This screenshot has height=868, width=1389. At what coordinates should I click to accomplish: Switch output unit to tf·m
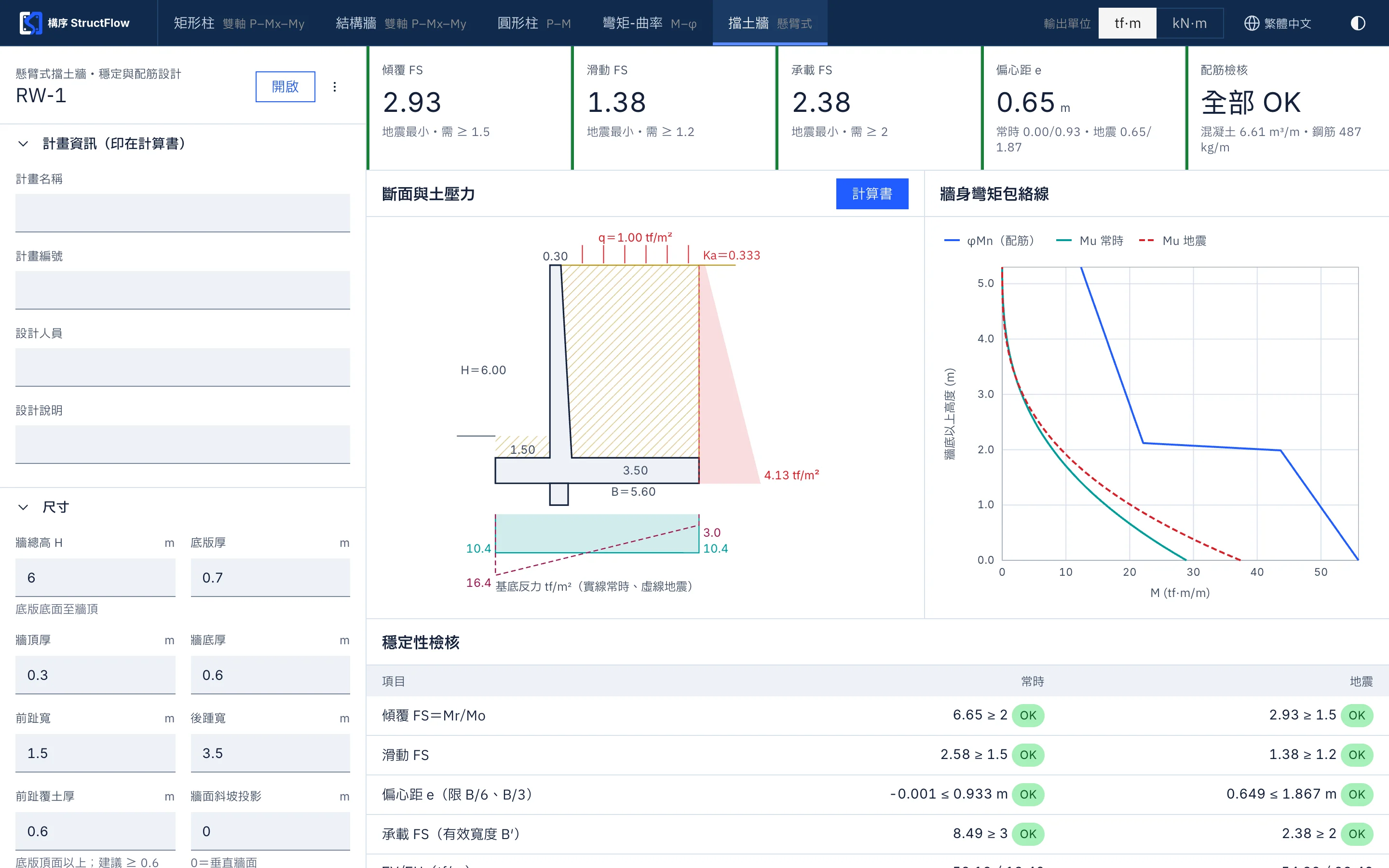1127,23
